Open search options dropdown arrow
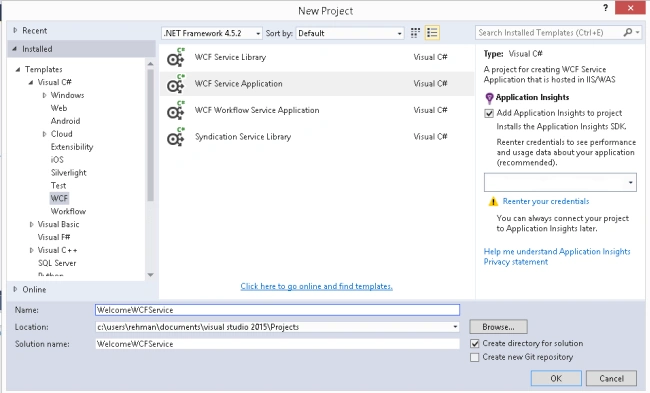Viewport: 650px width, 393px height. (x=638, y=32)
